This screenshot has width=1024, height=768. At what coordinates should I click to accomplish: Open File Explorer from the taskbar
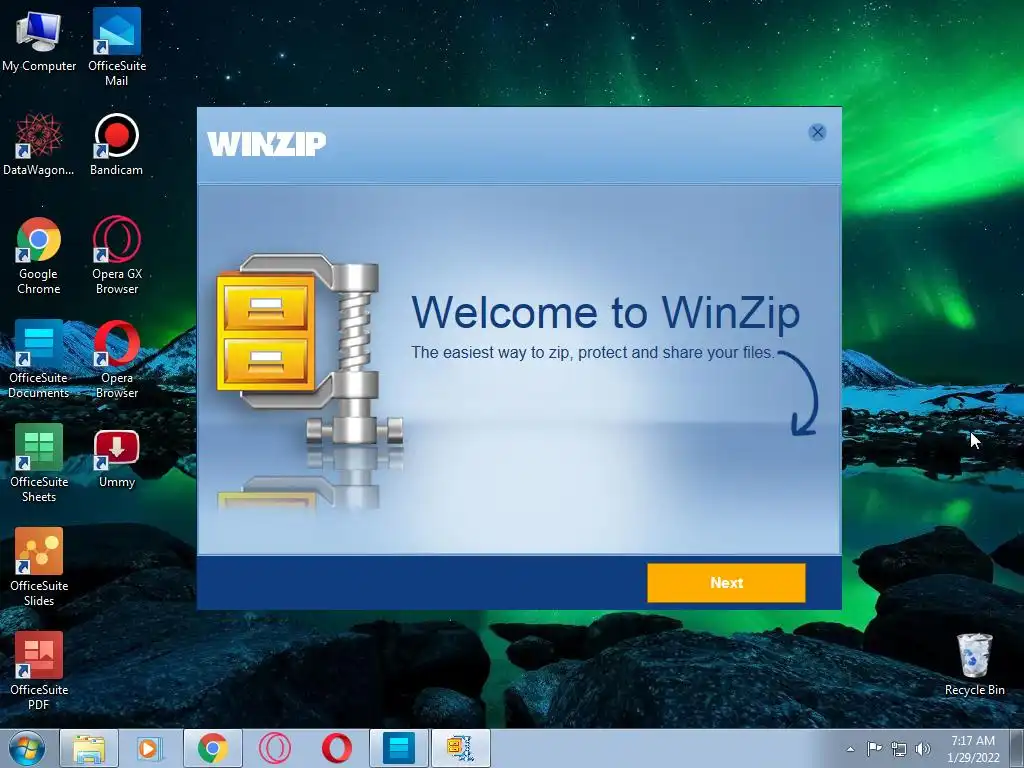pyautogui.click(x=89, y=748)
